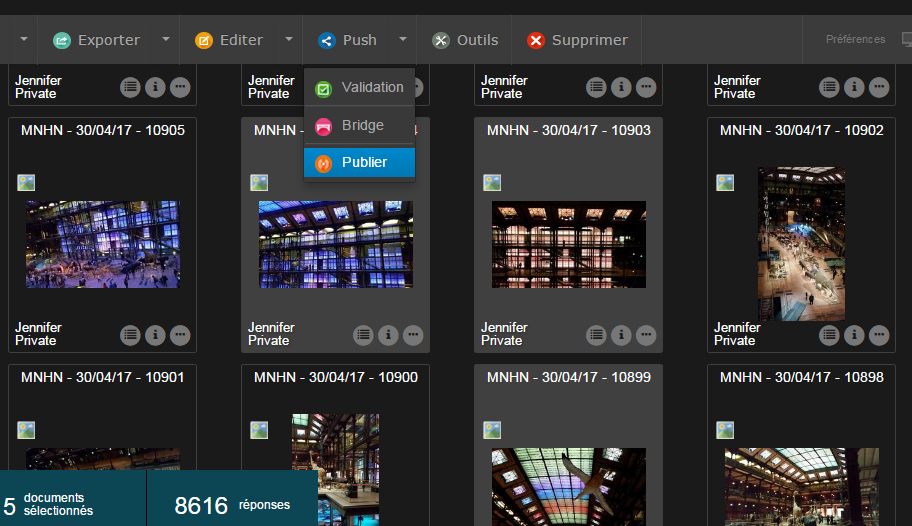Image resolution: width=912 pixels, height=526 pixels.
Task: Expand the Exporter dropdown arrow
Action: (x=165, y=40)
